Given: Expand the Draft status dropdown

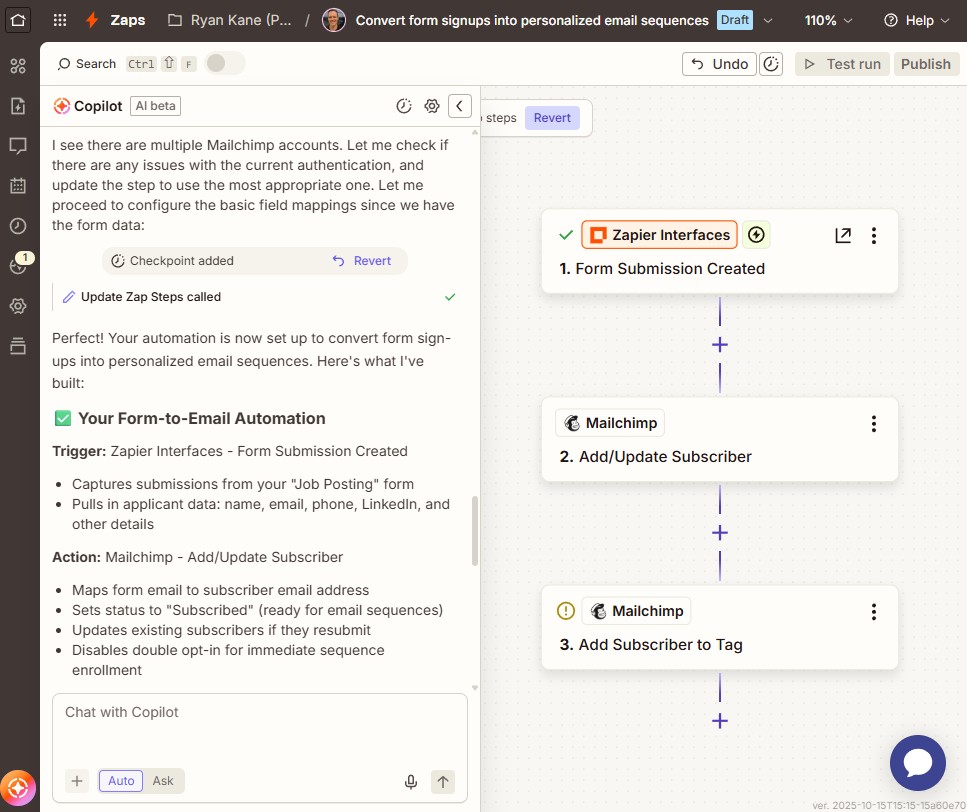Looking at the screenshot, I should click(x=768, y=20).
